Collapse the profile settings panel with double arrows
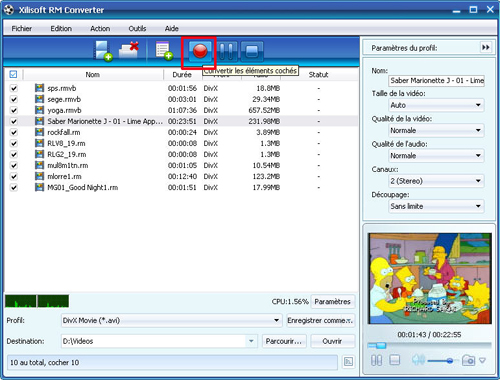Viewport: 500px width, 380px height. 486,47
